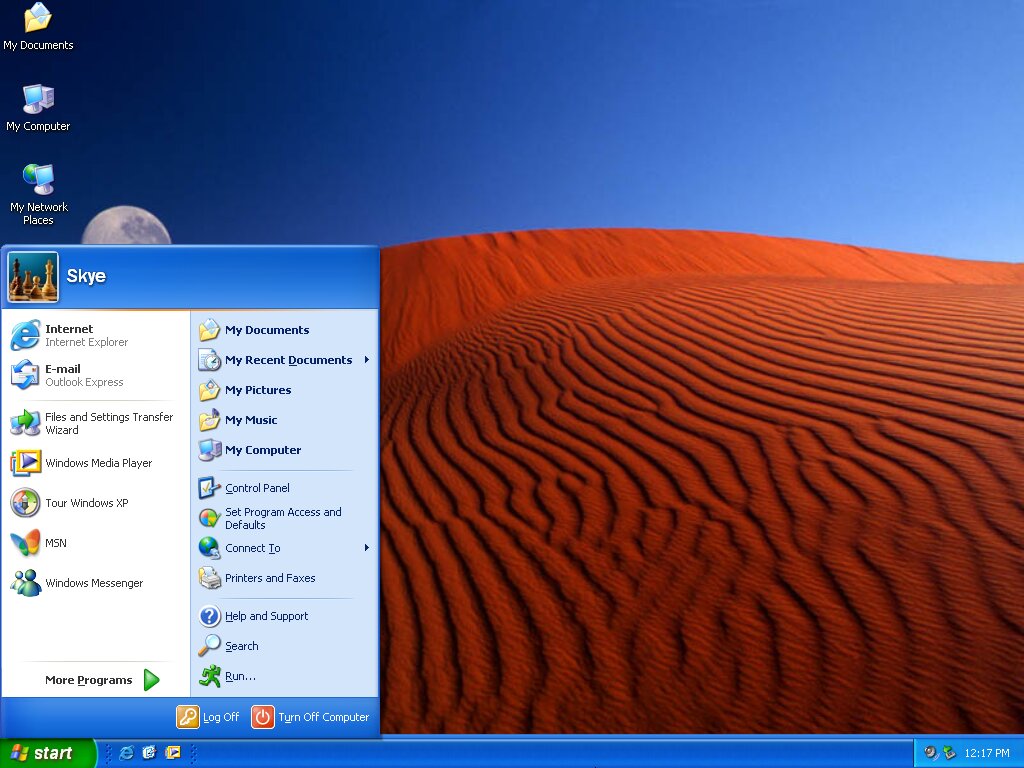Open Help and Support
This screenshot has width=1024, height=768.
click(285, 616)
